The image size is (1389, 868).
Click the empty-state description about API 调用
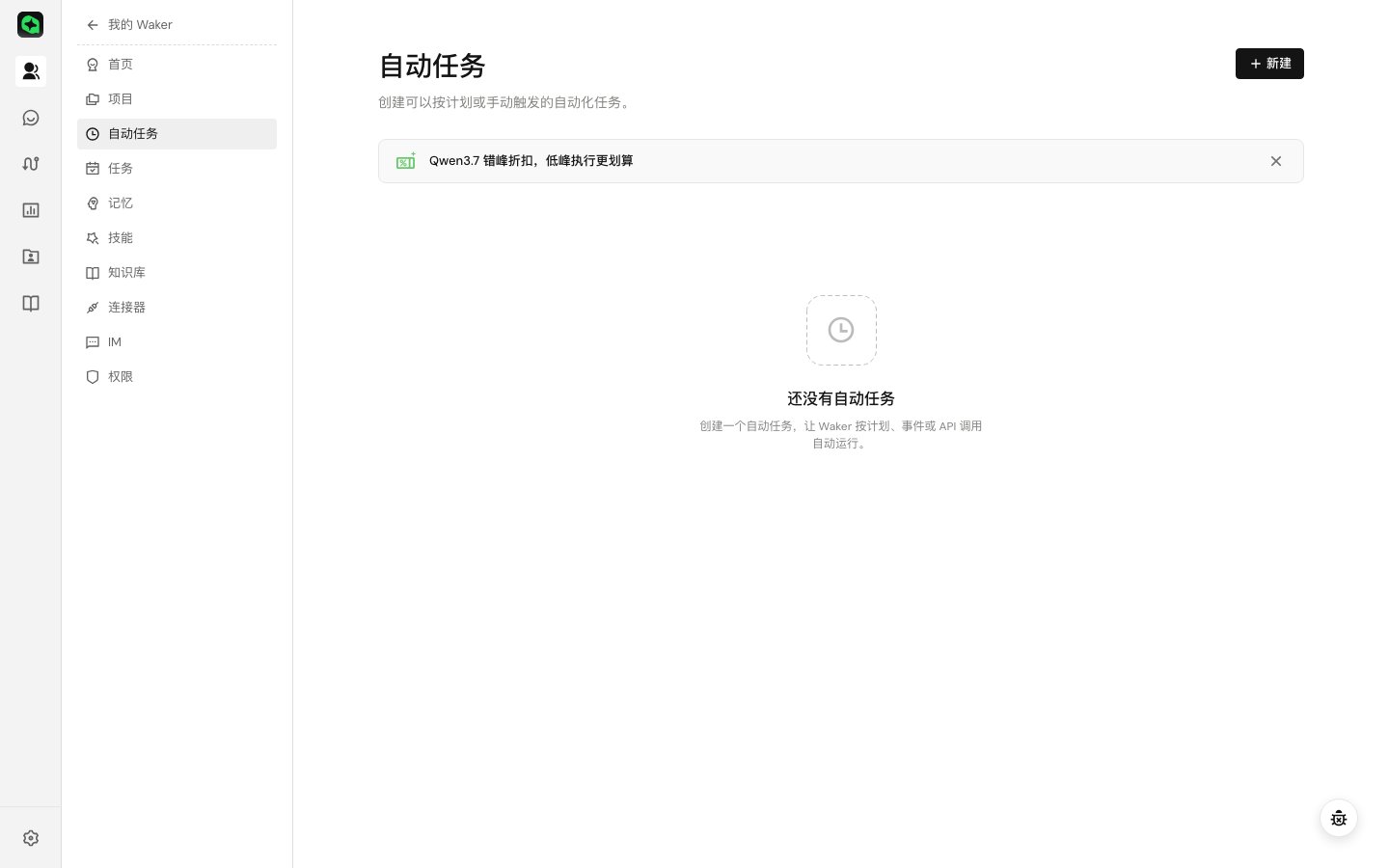[x=841, y=434]
